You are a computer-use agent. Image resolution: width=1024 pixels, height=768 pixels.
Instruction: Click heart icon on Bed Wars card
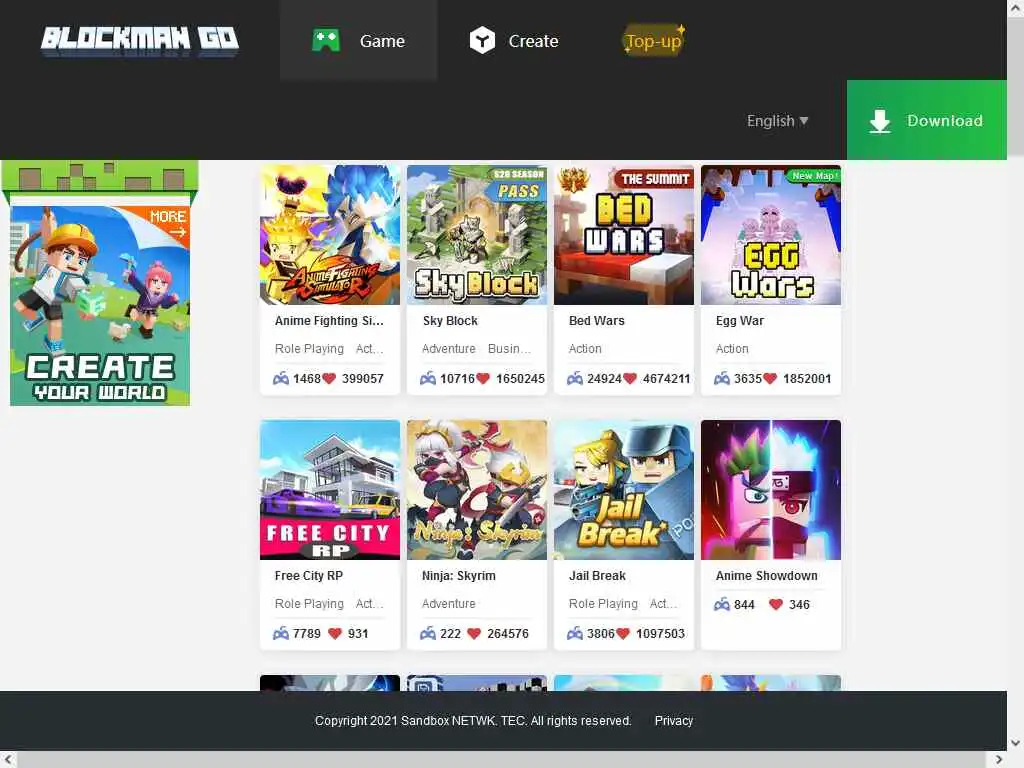pyautogui.click(x=630, y=378)
